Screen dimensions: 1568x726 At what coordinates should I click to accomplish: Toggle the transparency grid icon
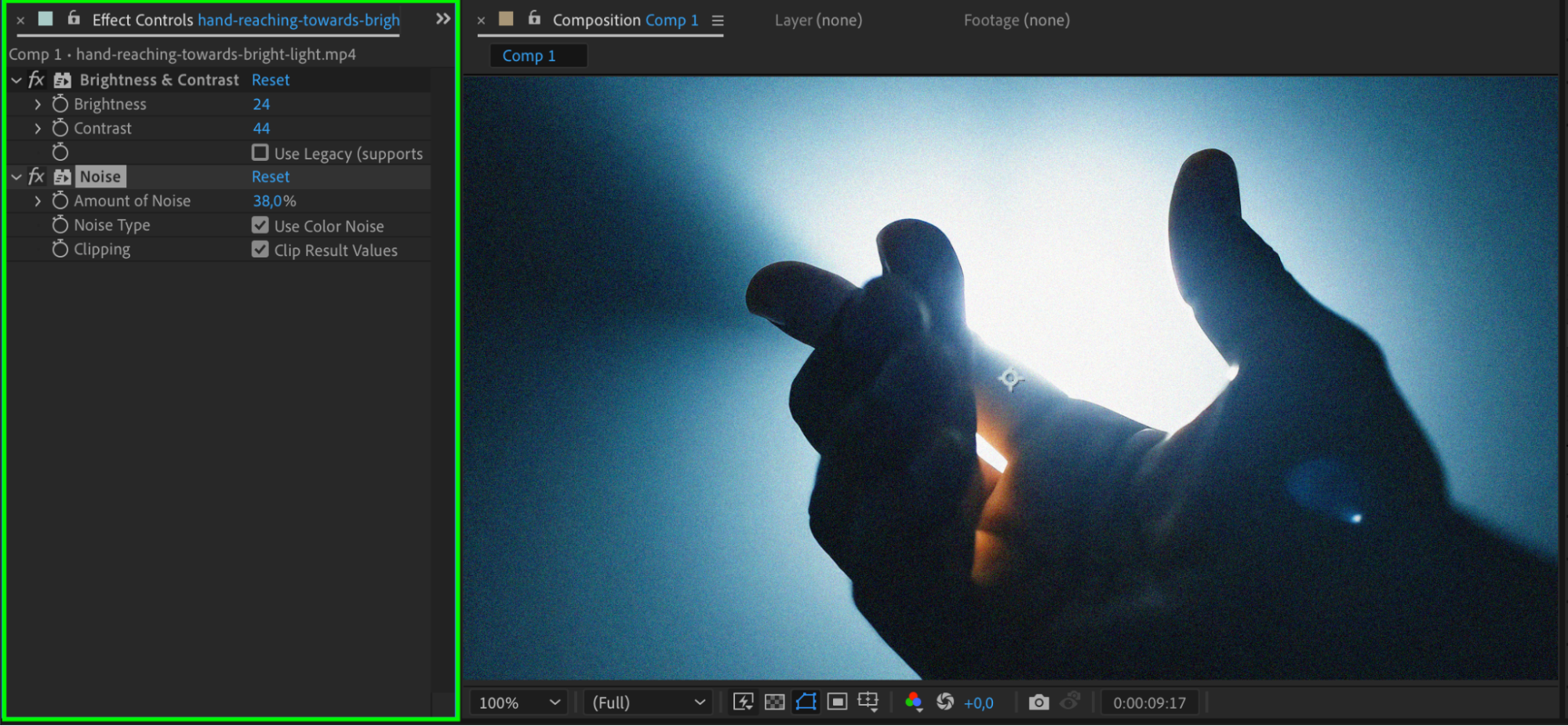774,702
